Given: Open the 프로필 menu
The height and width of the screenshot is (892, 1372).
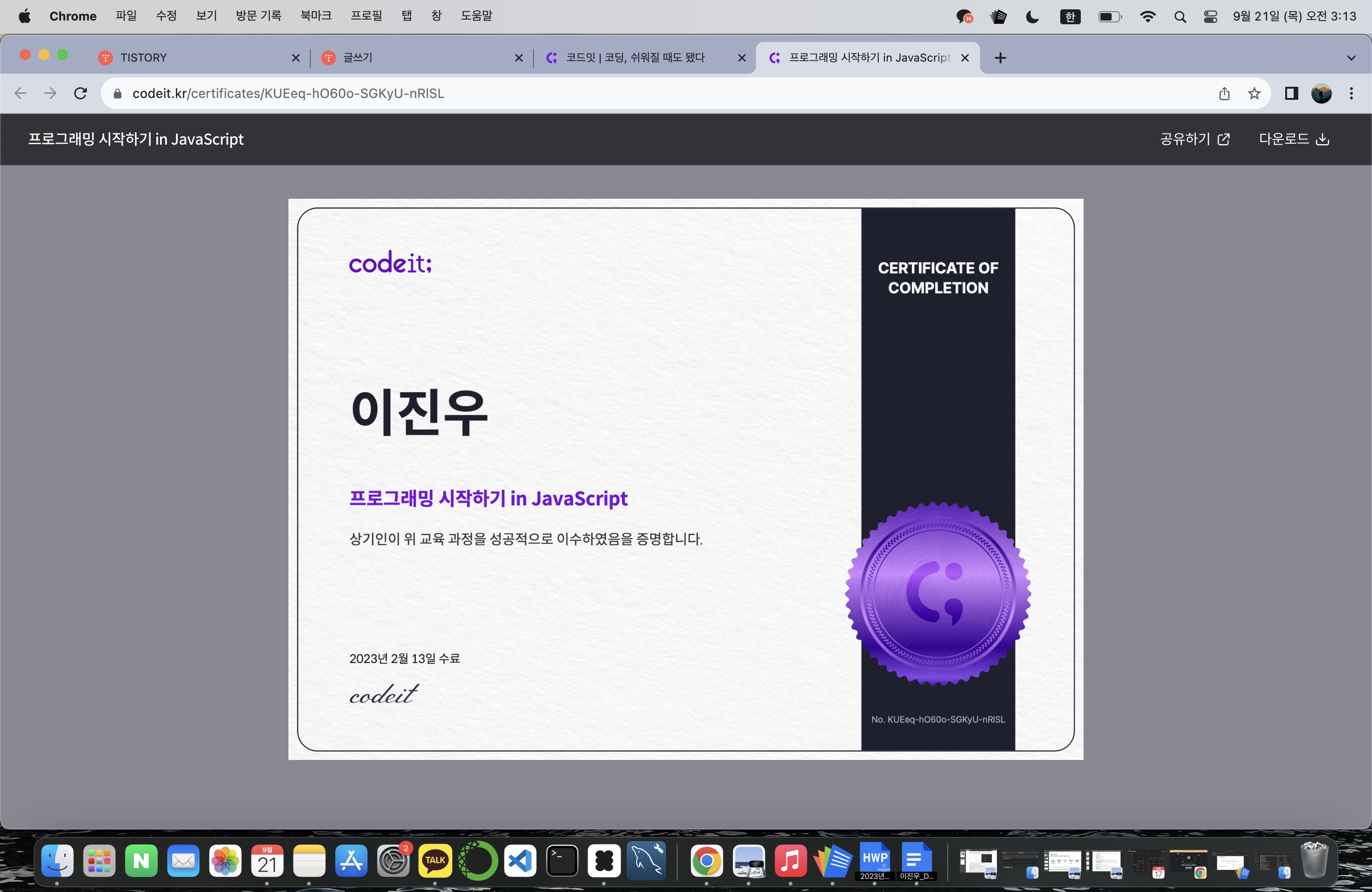Looking at the screenshot, I should point(367,16).
